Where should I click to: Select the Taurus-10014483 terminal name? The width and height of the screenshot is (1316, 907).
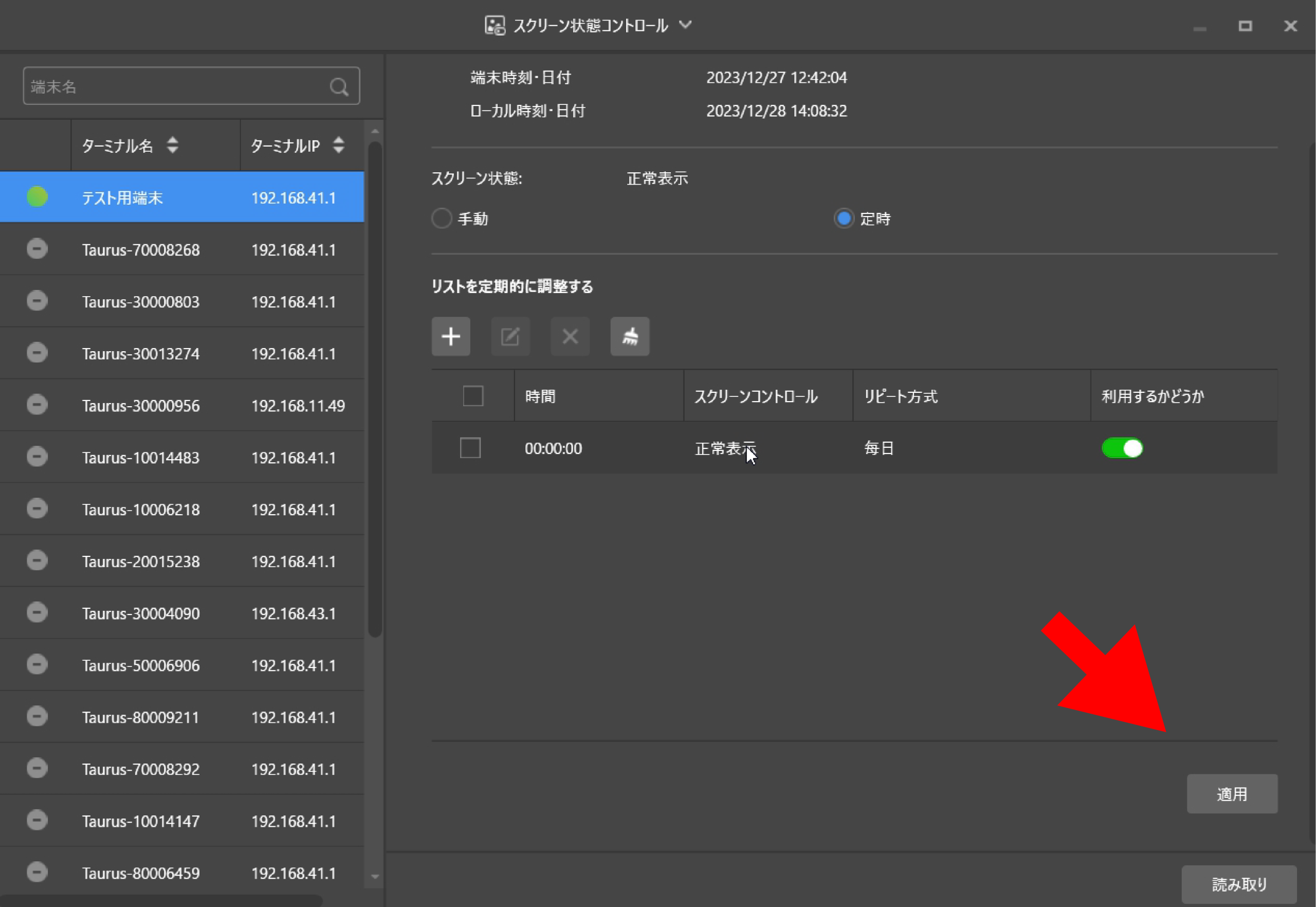point(140,457)
